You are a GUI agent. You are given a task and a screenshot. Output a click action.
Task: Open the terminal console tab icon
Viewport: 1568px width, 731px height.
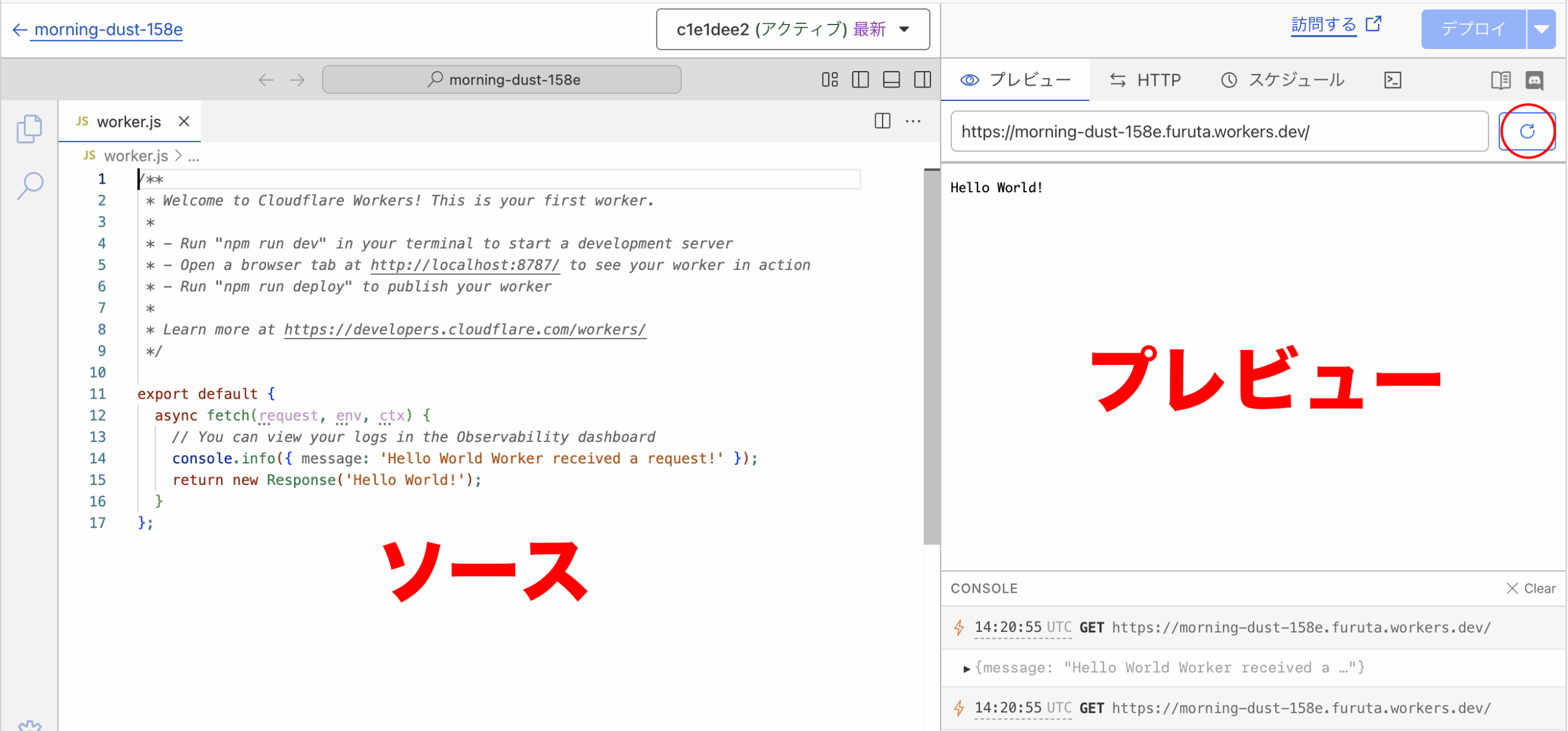(1392, 80)
